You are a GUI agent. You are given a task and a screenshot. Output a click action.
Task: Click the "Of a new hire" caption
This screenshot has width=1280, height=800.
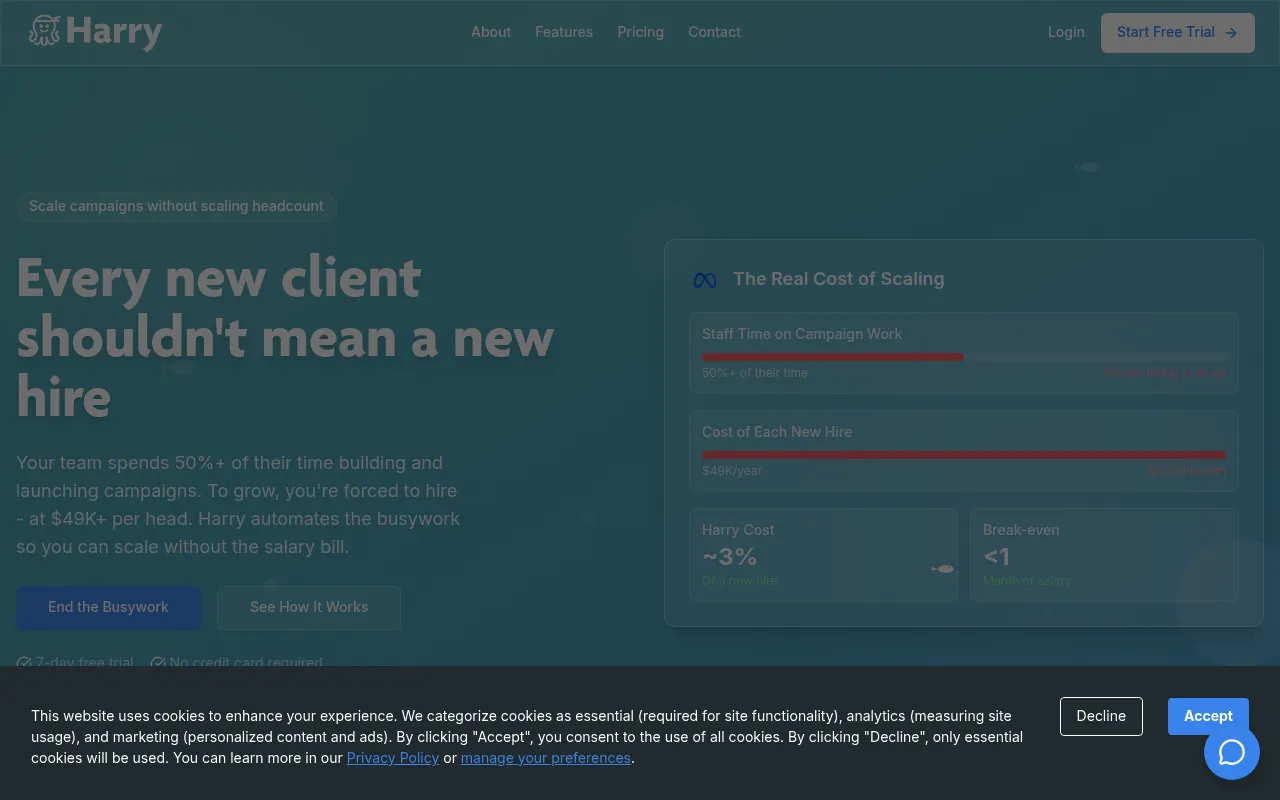pos(740,581)
